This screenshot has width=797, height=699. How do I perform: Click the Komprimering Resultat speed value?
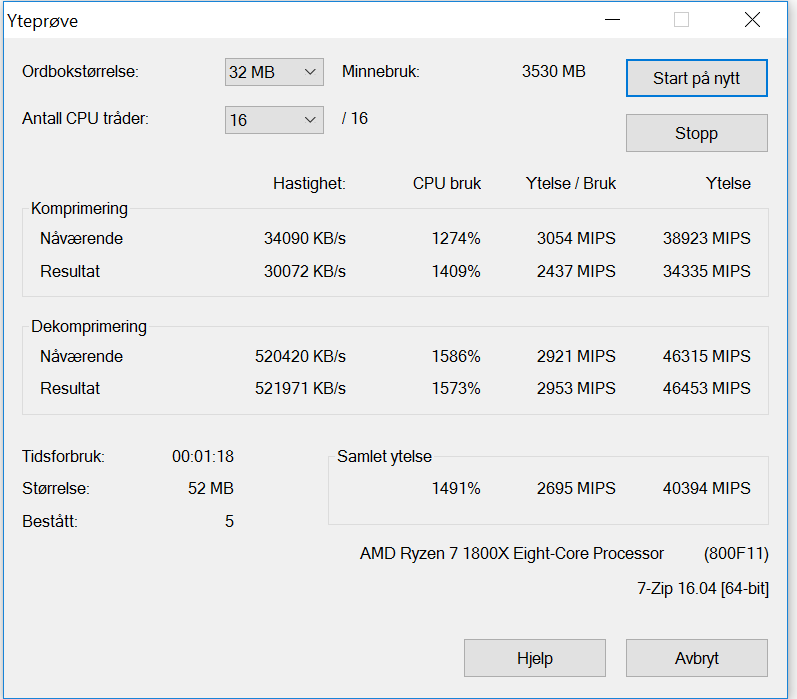[304, 271]
